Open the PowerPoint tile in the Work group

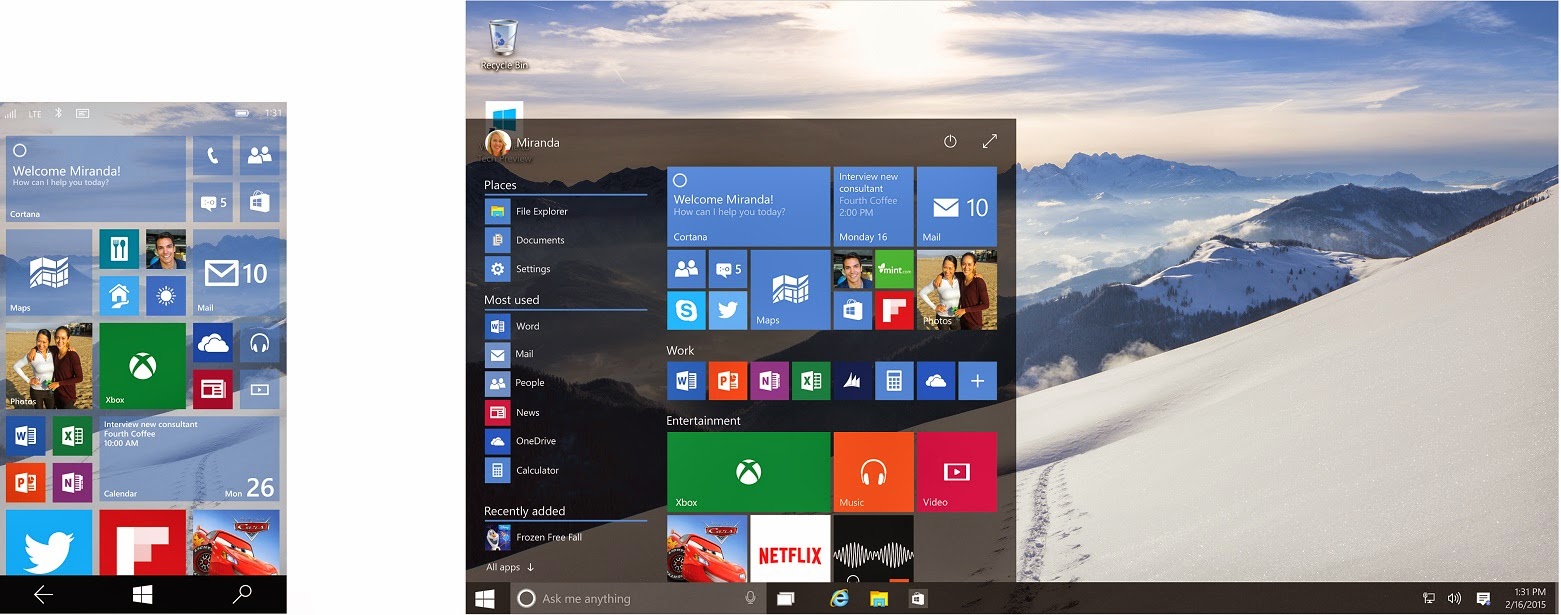coord(728,381)
